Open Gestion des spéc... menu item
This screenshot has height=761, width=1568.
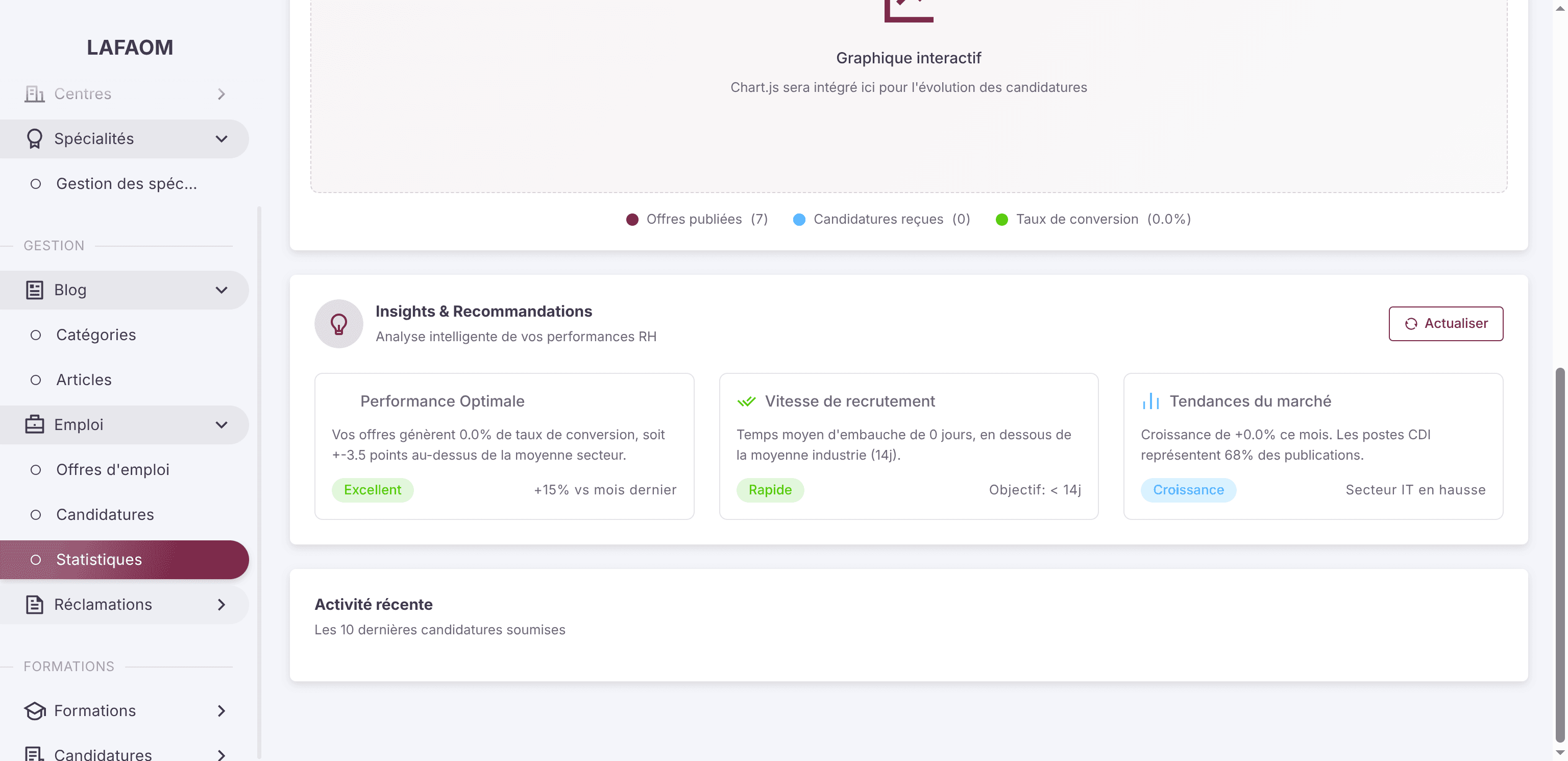point(124,184)
